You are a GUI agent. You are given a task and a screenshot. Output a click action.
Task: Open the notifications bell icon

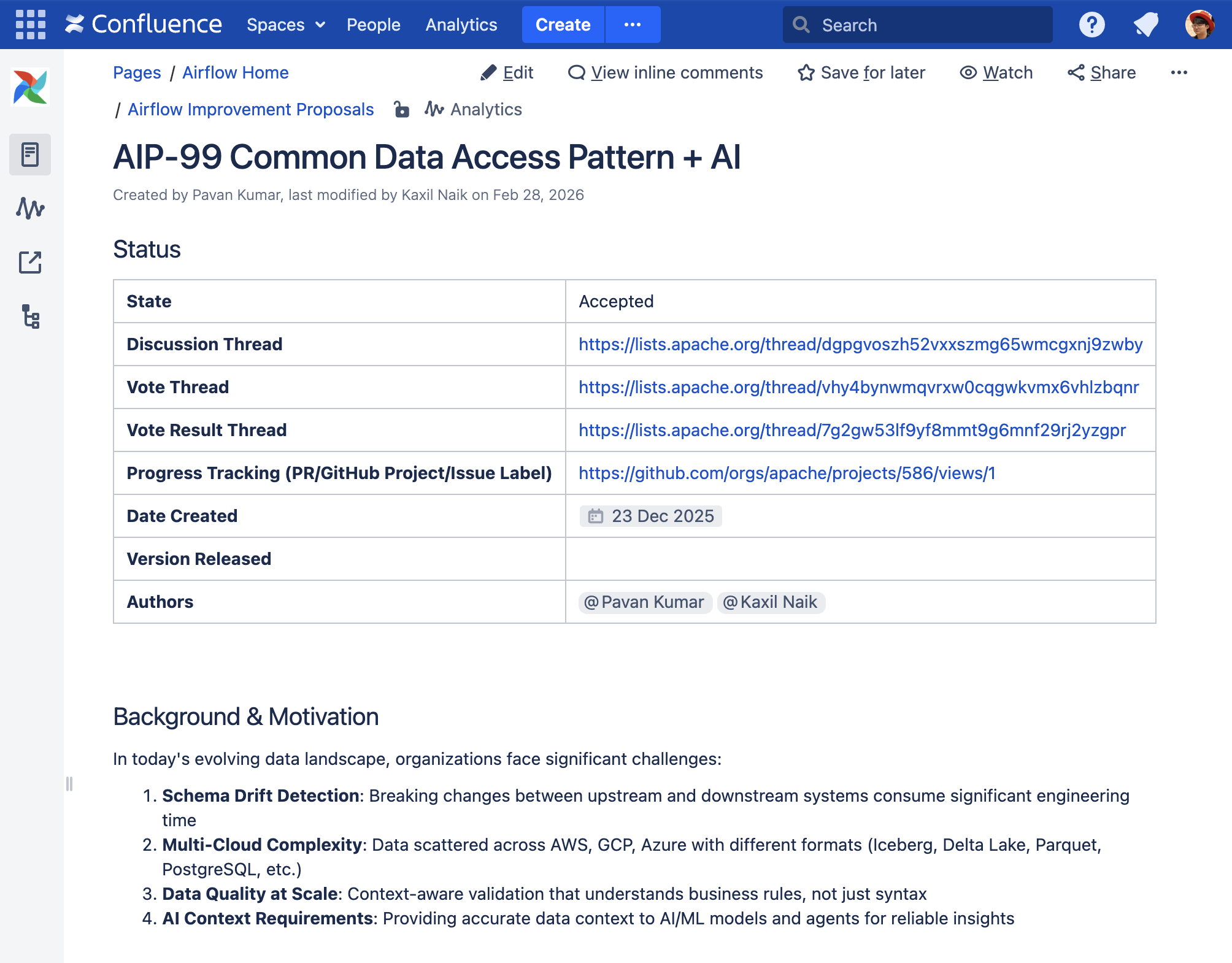[1145, 25]
